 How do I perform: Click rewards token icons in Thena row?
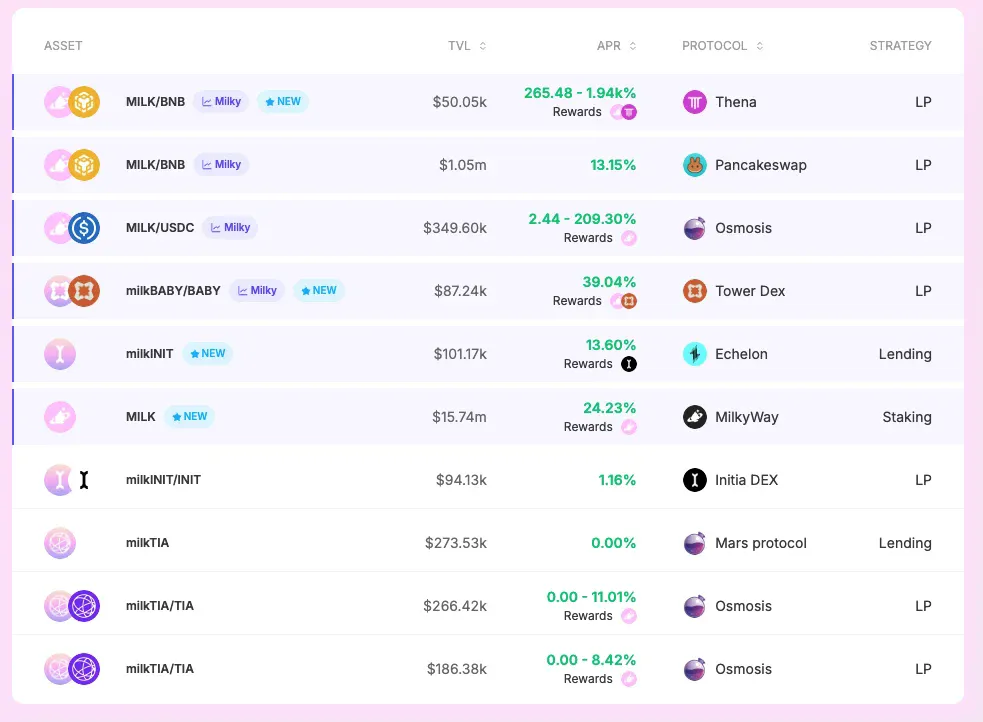[x=624, y=112]
